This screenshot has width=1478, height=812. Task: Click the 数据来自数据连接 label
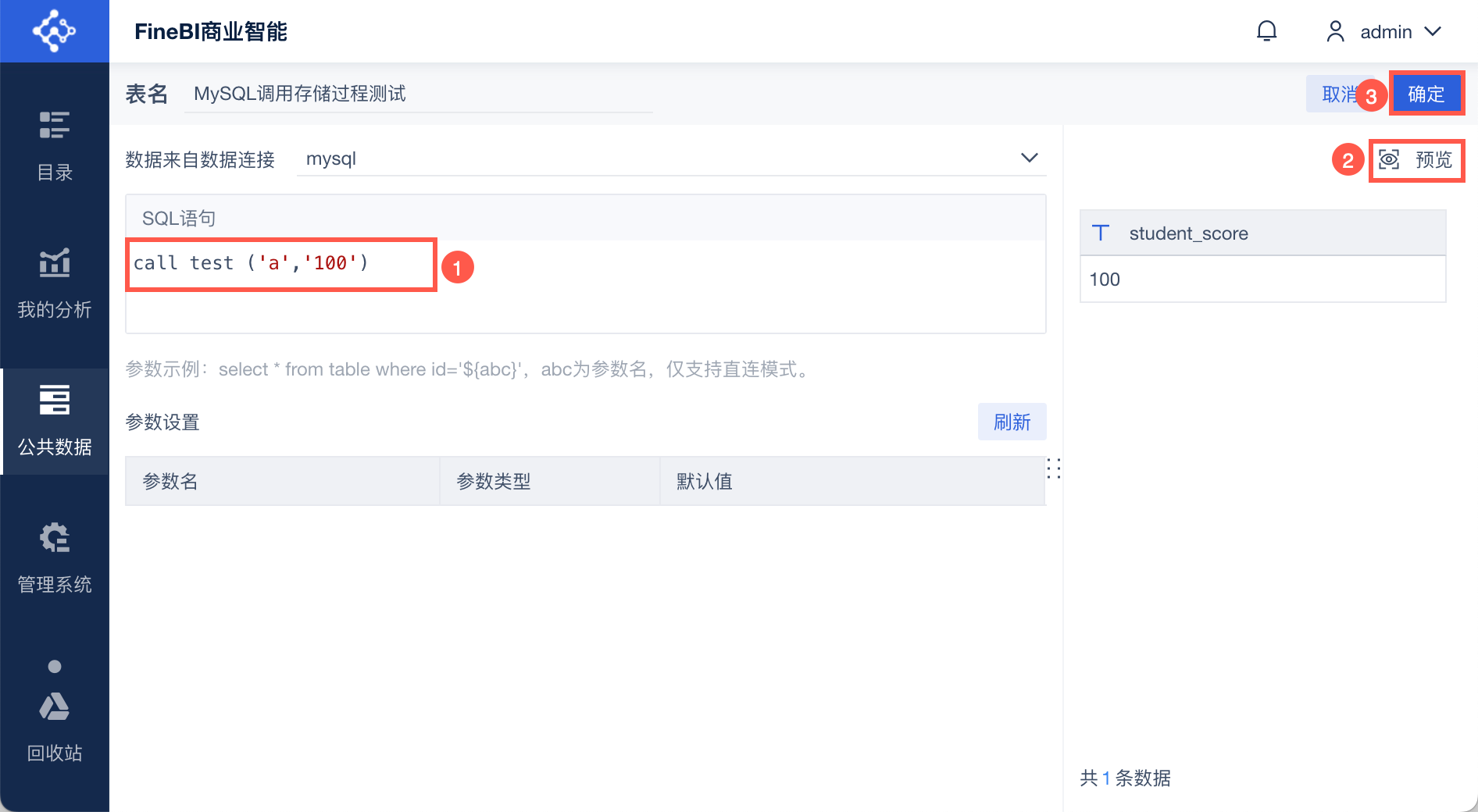200,159
